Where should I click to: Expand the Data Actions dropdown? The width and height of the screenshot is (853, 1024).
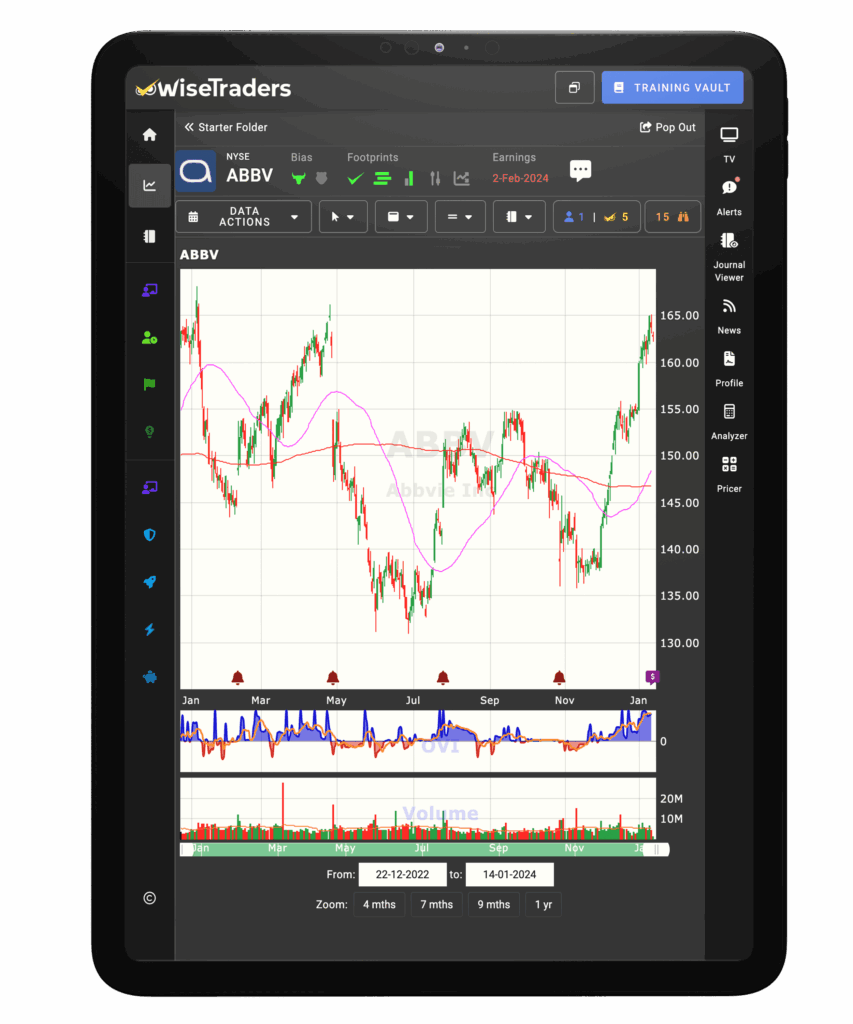pos(244,217)
